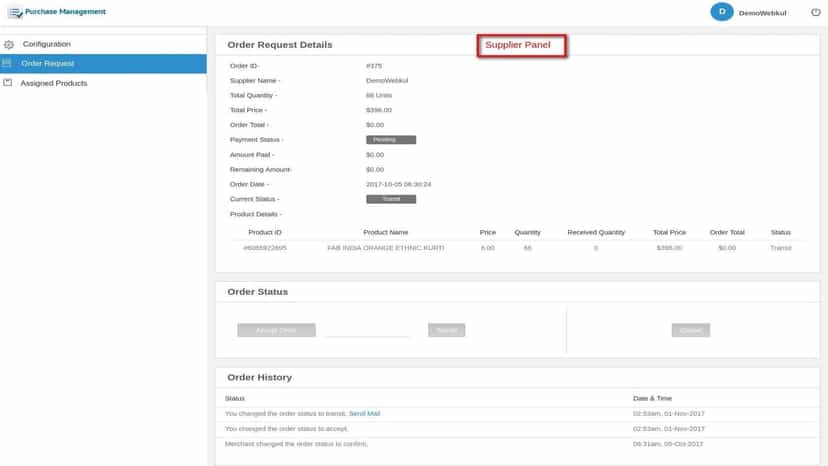Click the Assigned Products sidebar icon
This screenshot has width=828, height=466.
click(x=7, y=83)
